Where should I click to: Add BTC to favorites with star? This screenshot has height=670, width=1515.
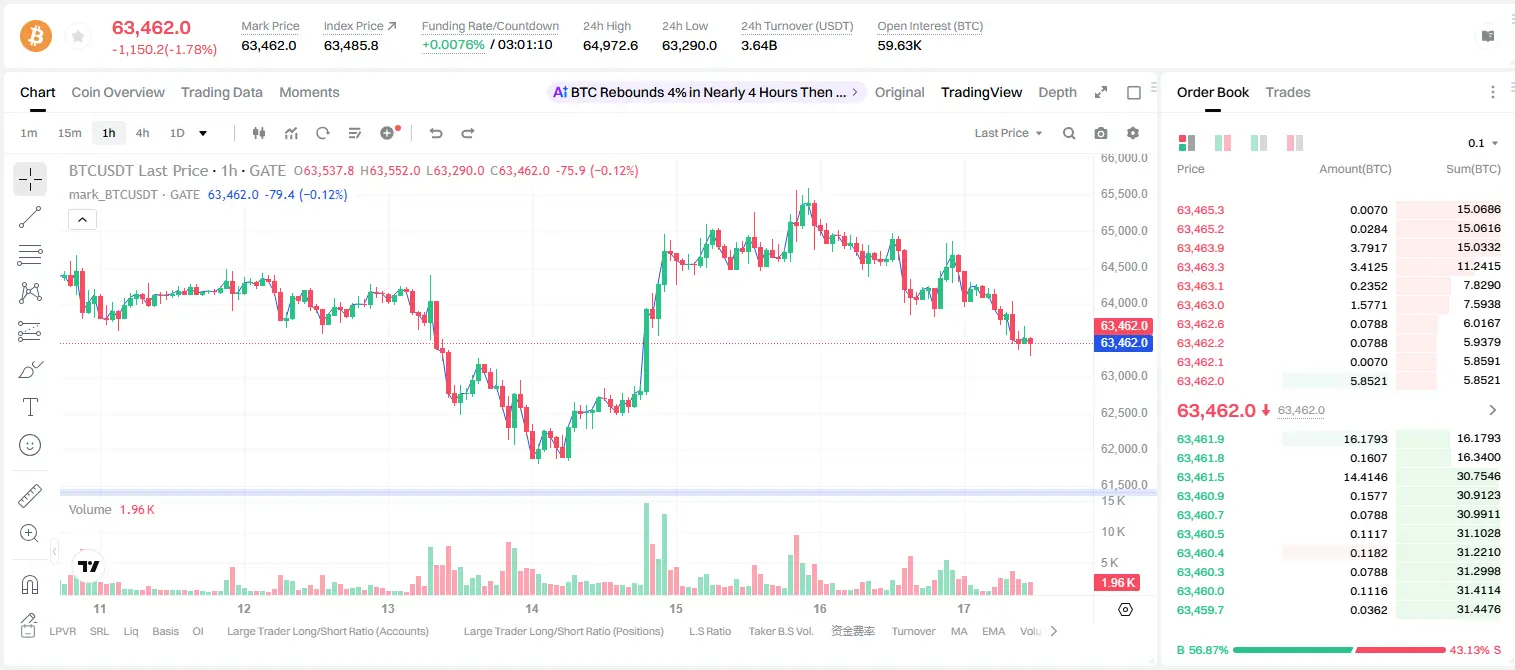click(x=78, y=37)
